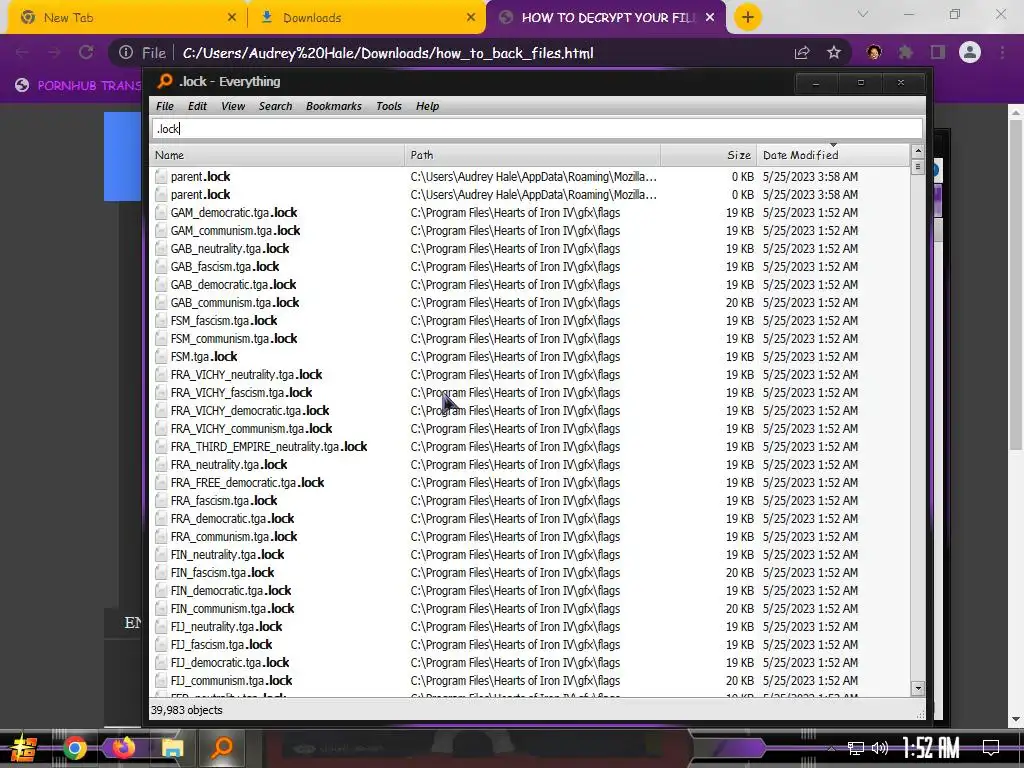
Task: Select FIJ_neutrality.tga.lock file name
Action: (x=227, y=626)
